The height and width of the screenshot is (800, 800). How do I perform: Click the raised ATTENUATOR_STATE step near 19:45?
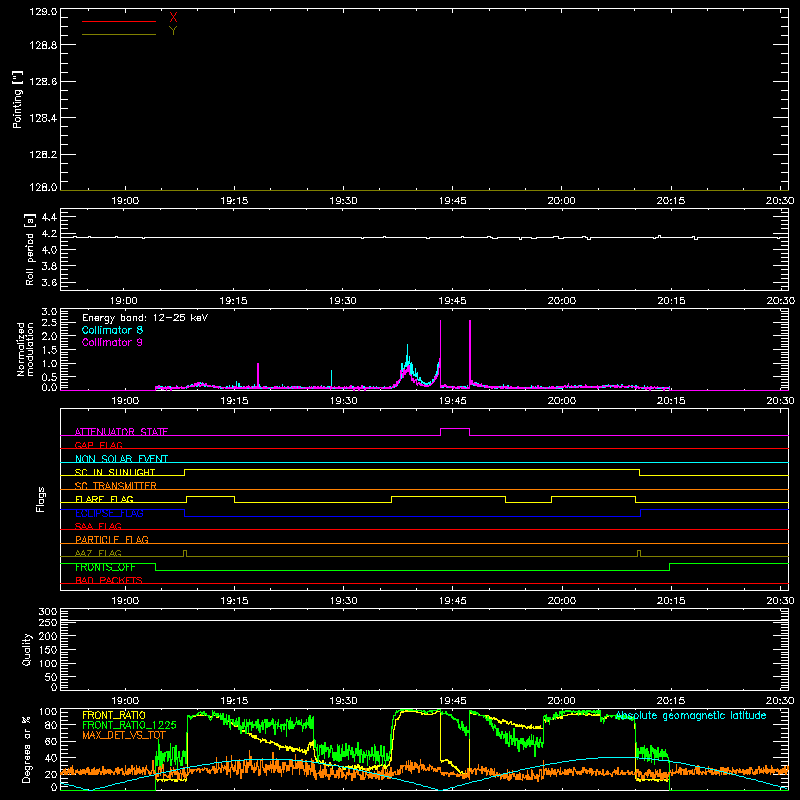coord(455,429)
